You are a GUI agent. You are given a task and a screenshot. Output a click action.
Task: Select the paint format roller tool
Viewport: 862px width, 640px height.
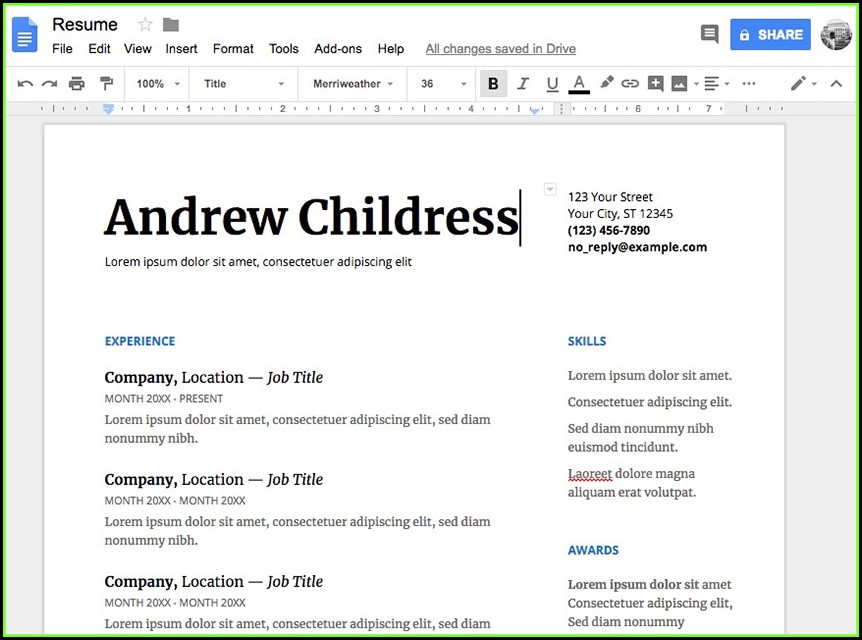pos(106,84)
